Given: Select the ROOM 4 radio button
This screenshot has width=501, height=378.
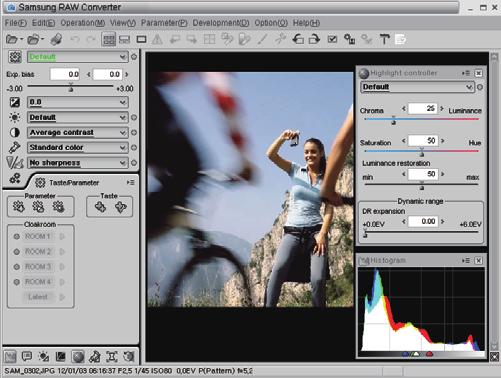Looking at the screenshot, I should pyautogui.click(x=16, y=282).
